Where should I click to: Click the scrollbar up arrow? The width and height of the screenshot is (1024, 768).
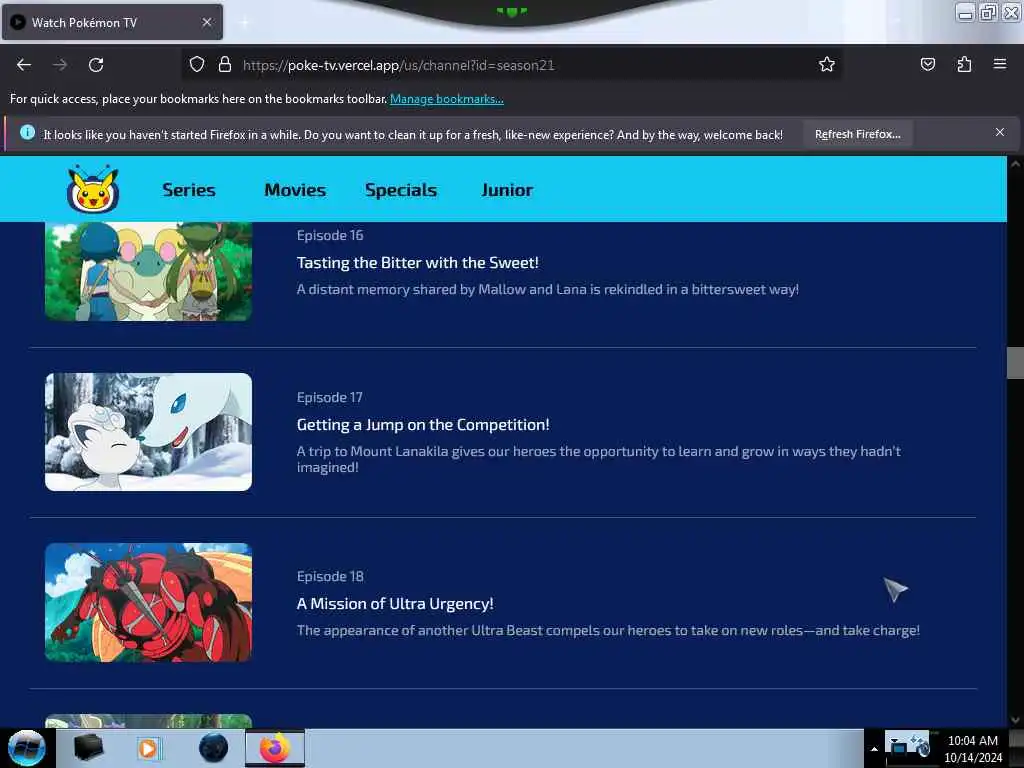pyautogui.click(x=1015, y=163)
